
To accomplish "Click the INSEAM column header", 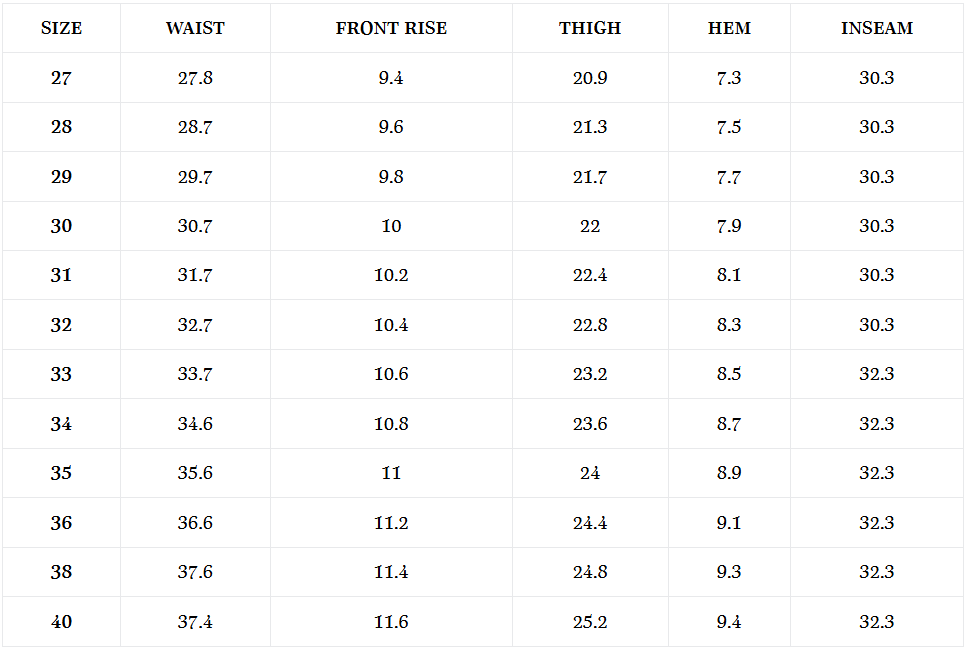I will pos(876,28).
